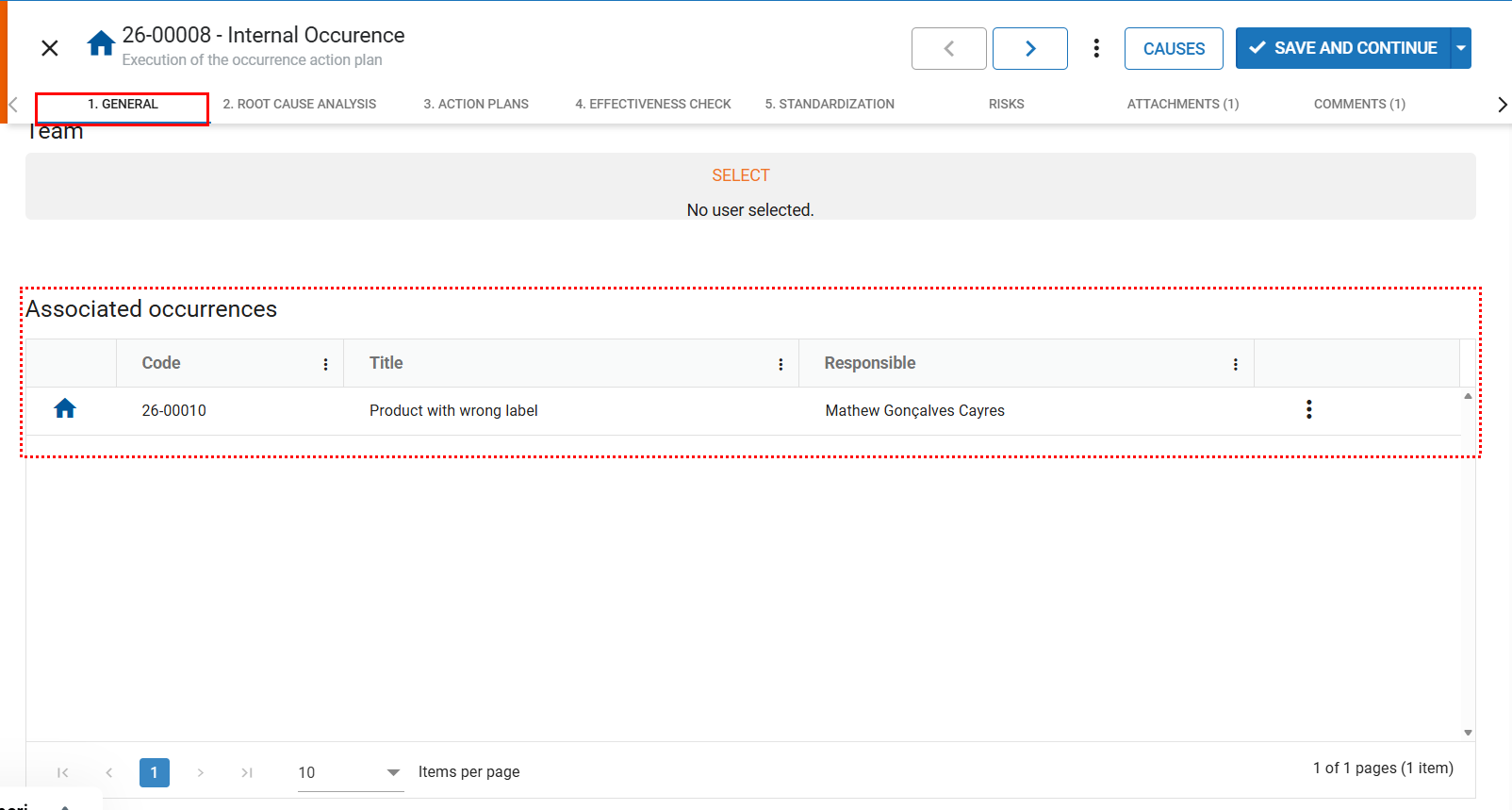Switch to the Root Cause Analysis tab
The width and height of the screenshot is (1512, 810).
click(299, 105)
